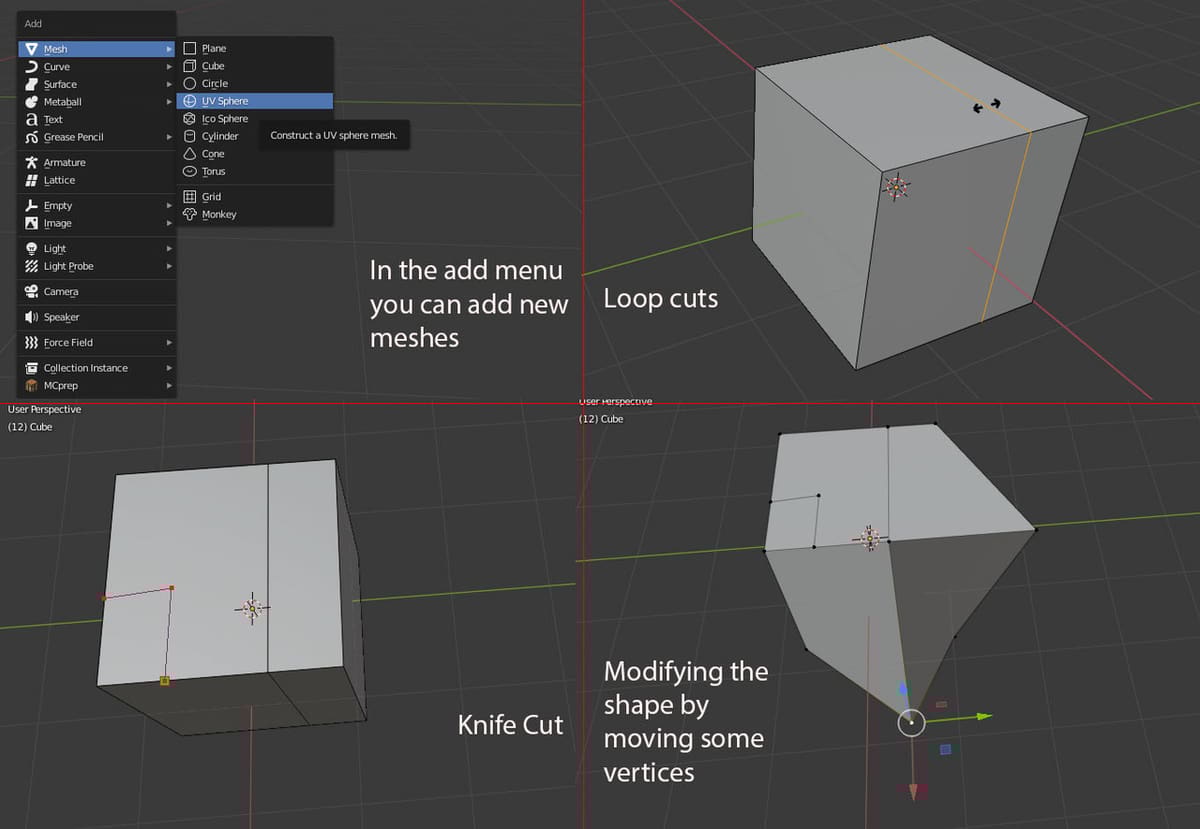Expand the Curve submenu arrow
This screenshot has height=829, width=1200.
coord(169,66)
